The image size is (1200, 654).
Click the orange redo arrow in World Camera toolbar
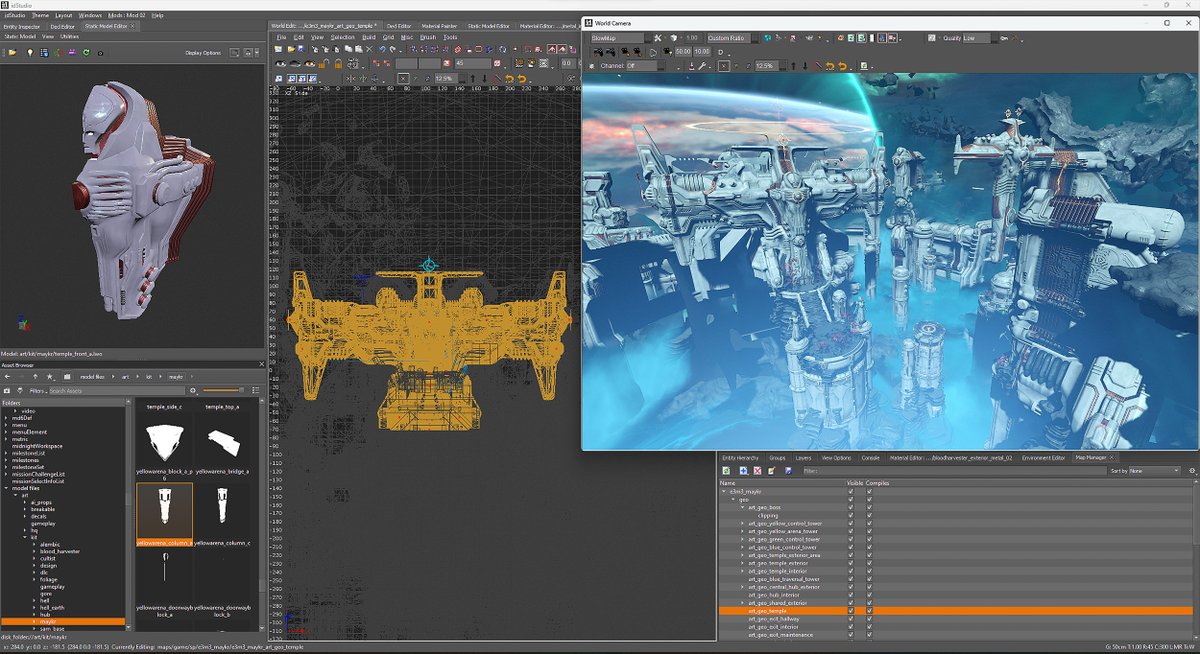pos(842,66)
